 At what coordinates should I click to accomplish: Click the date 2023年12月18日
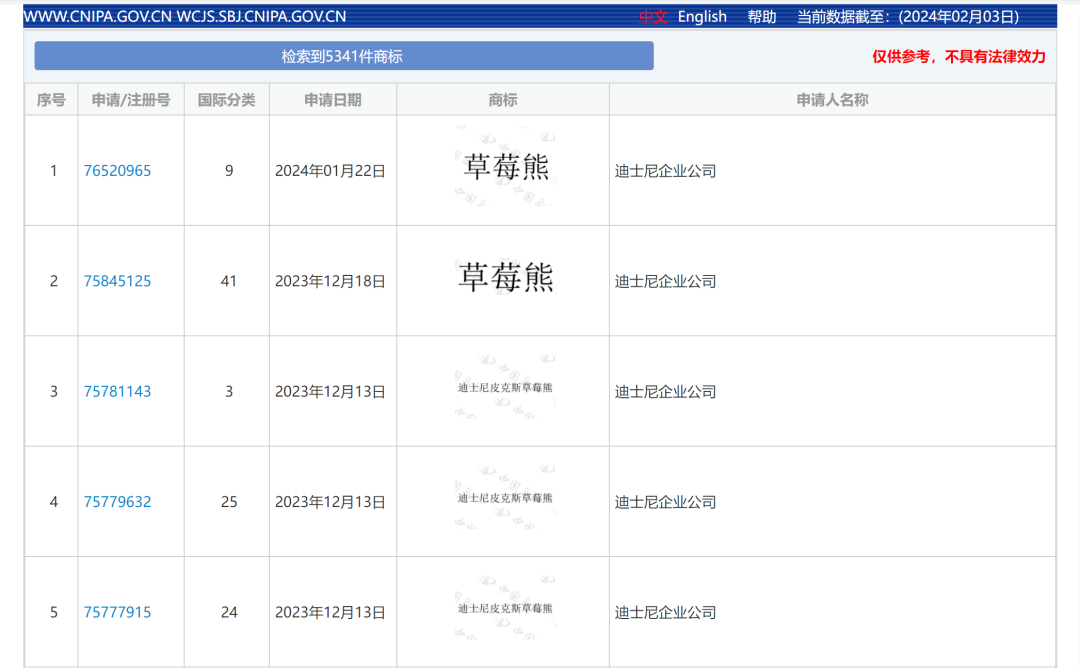pyautogui.click(x=330, y=281)
